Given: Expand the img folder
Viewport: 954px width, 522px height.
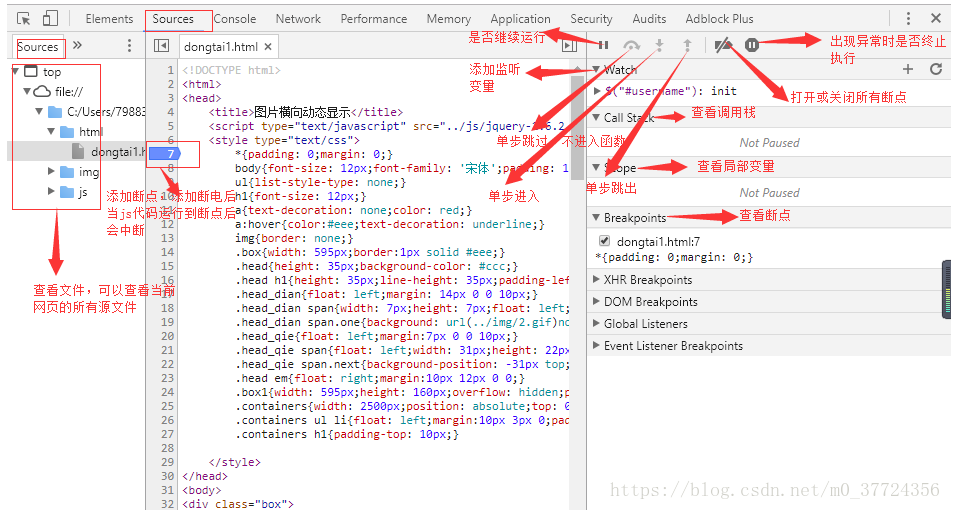Looking at the screenshot, I should click(x=51, y=172).
